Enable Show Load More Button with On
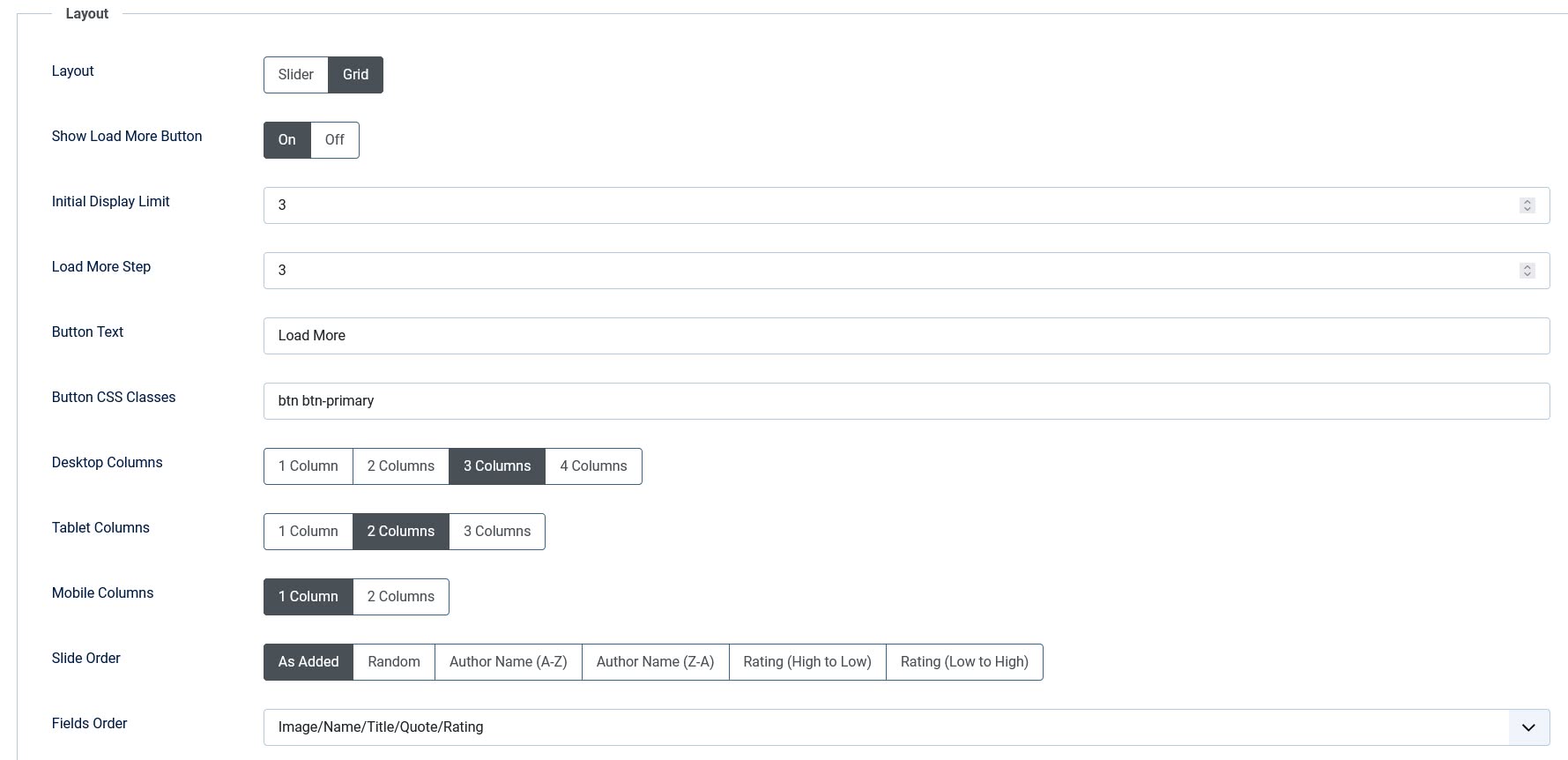Viewport: 1568px width, 760px height. pos(286,140)
